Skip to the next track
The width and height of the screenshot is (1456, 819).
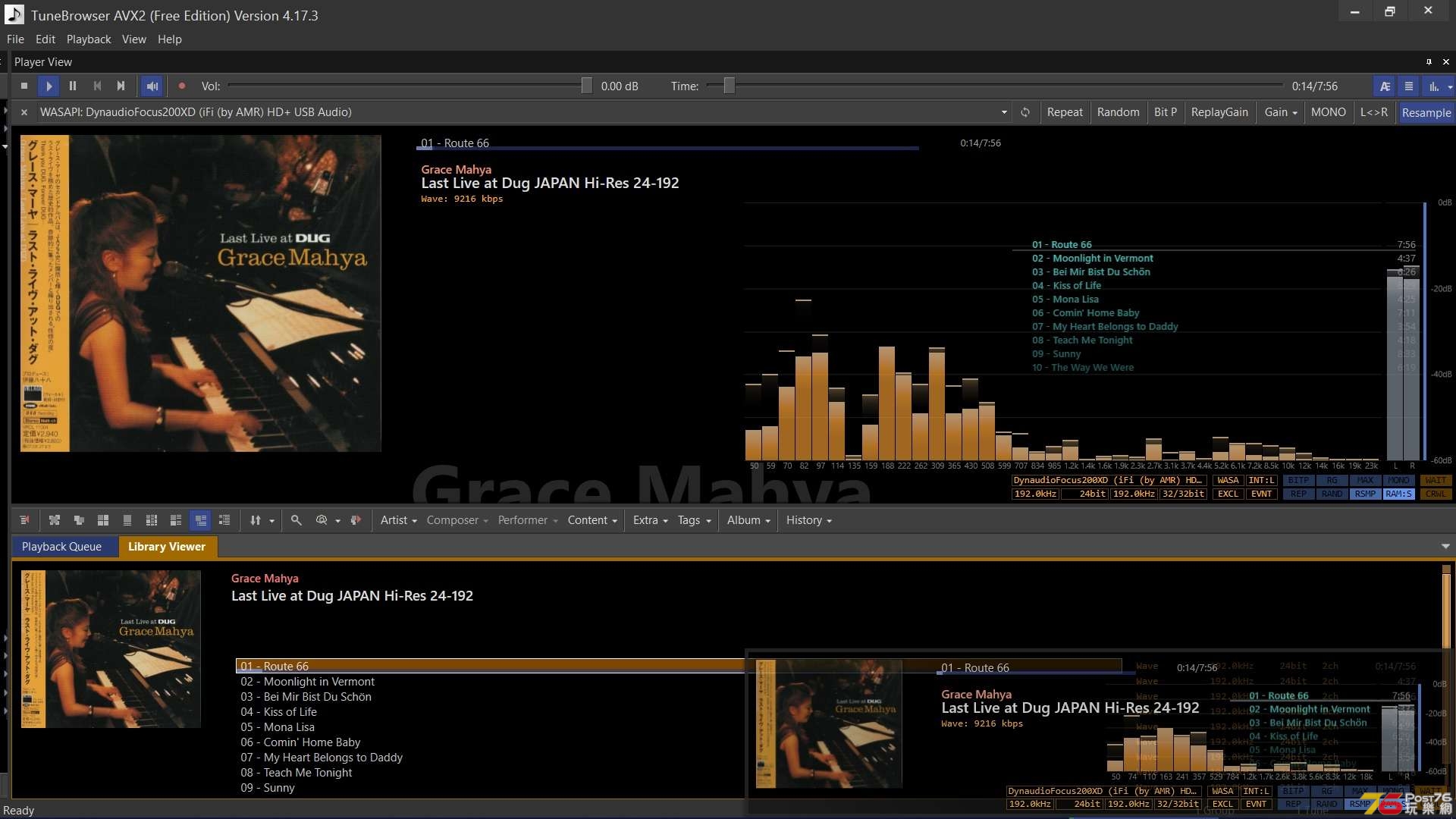[x=121, y=86]
